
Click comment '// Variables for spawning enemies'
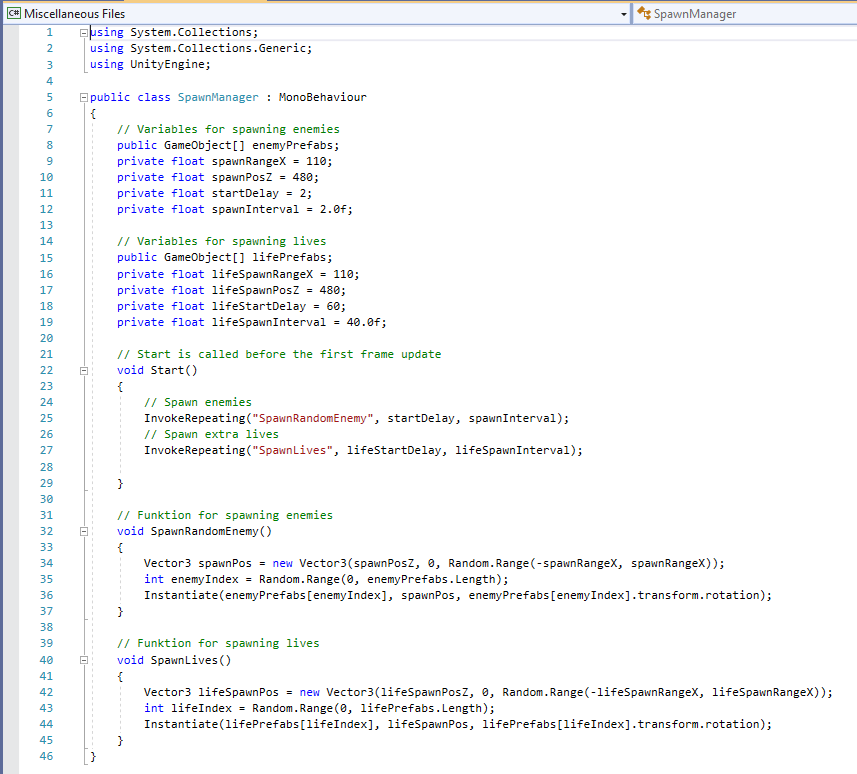228,129
